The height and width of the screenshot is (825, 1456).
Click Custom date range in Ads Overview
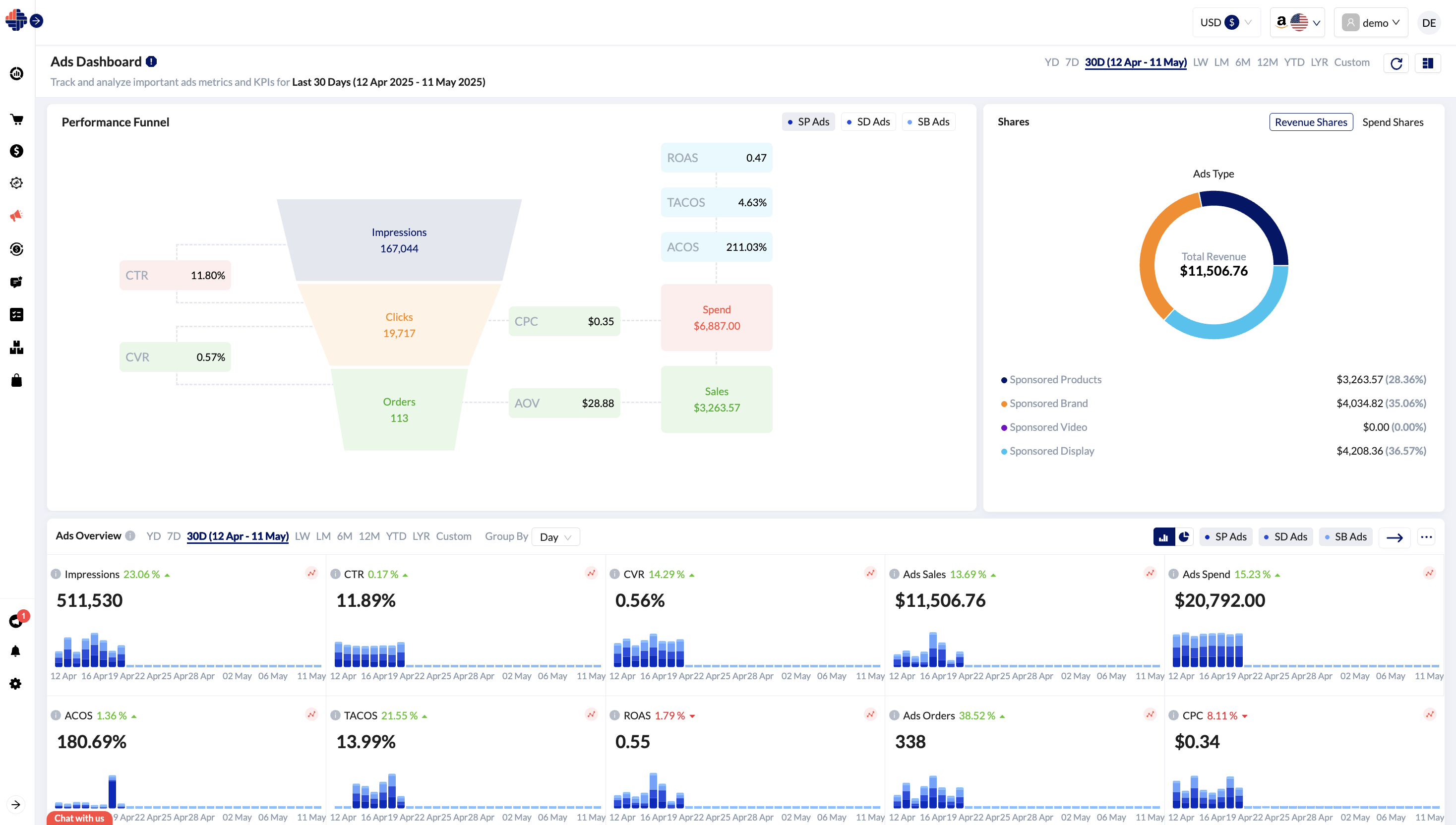[453, 536]
